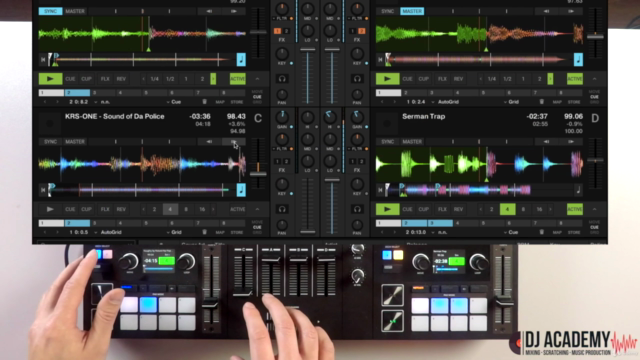
Task: Toggle Deck C keylock note icon
Action: (x=241, y=190)
